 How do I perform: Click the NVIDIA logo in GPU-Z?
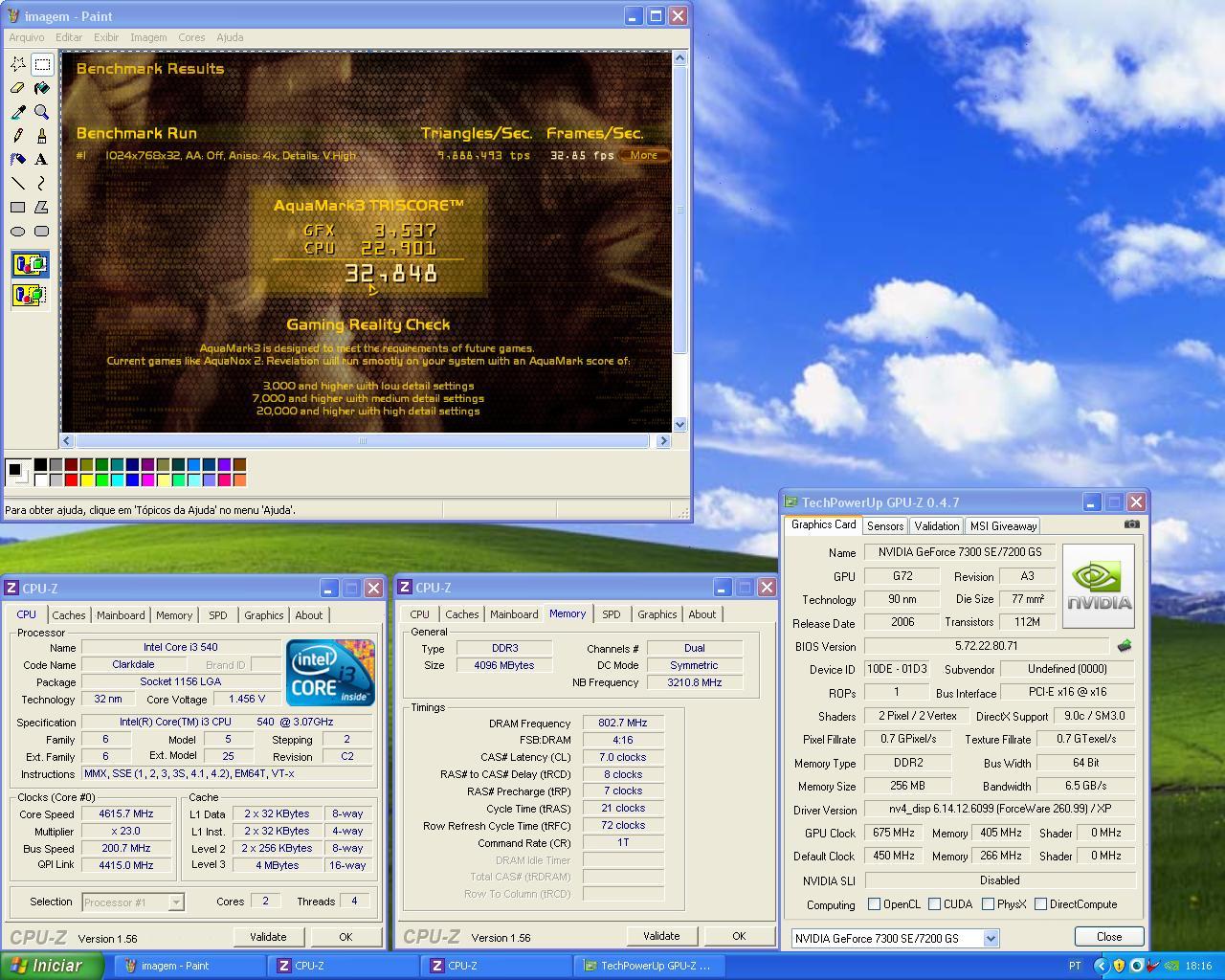point(1099,586)
